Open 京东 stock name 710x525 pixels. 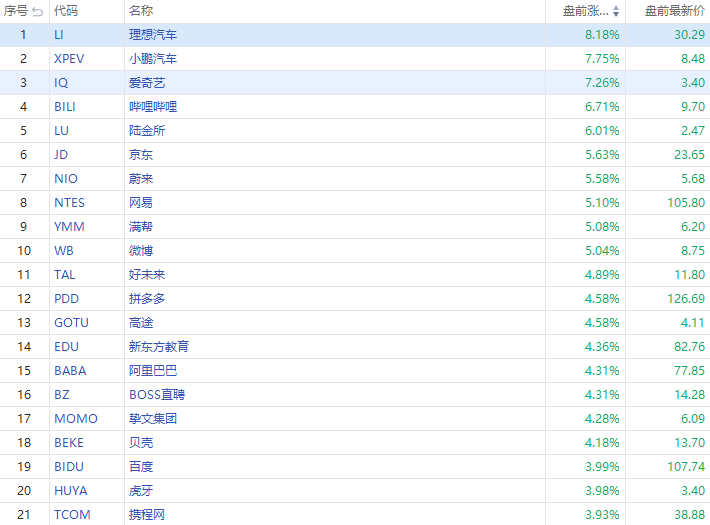point(141,155)
